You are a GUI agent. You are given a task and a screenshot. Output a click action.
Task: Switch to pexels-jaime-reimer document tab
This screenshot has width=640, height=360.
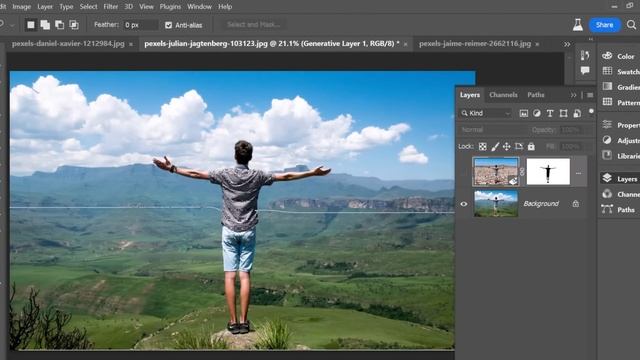pos(475,44)
